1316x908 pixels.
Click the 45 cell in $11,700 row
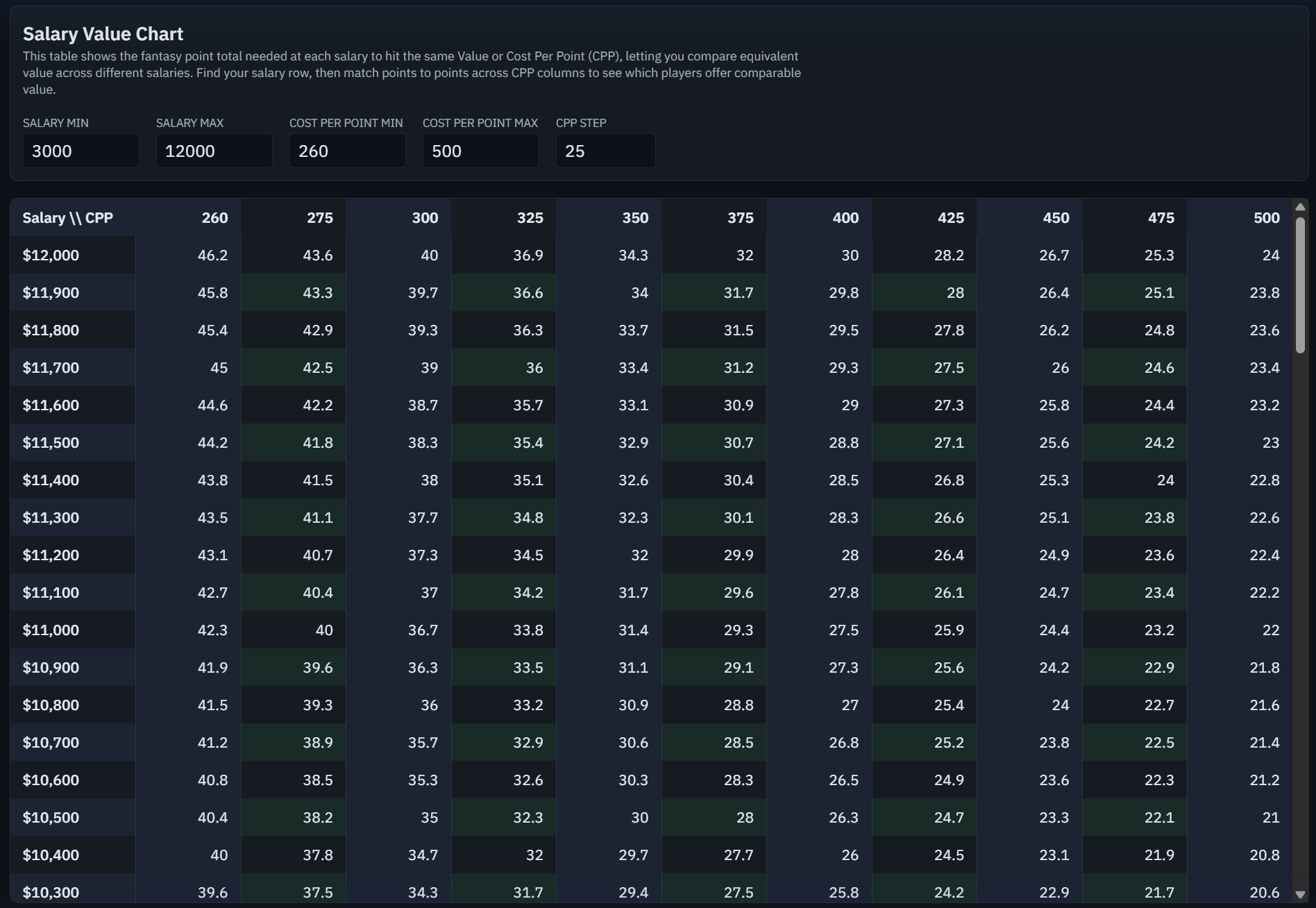click(188, 367)
